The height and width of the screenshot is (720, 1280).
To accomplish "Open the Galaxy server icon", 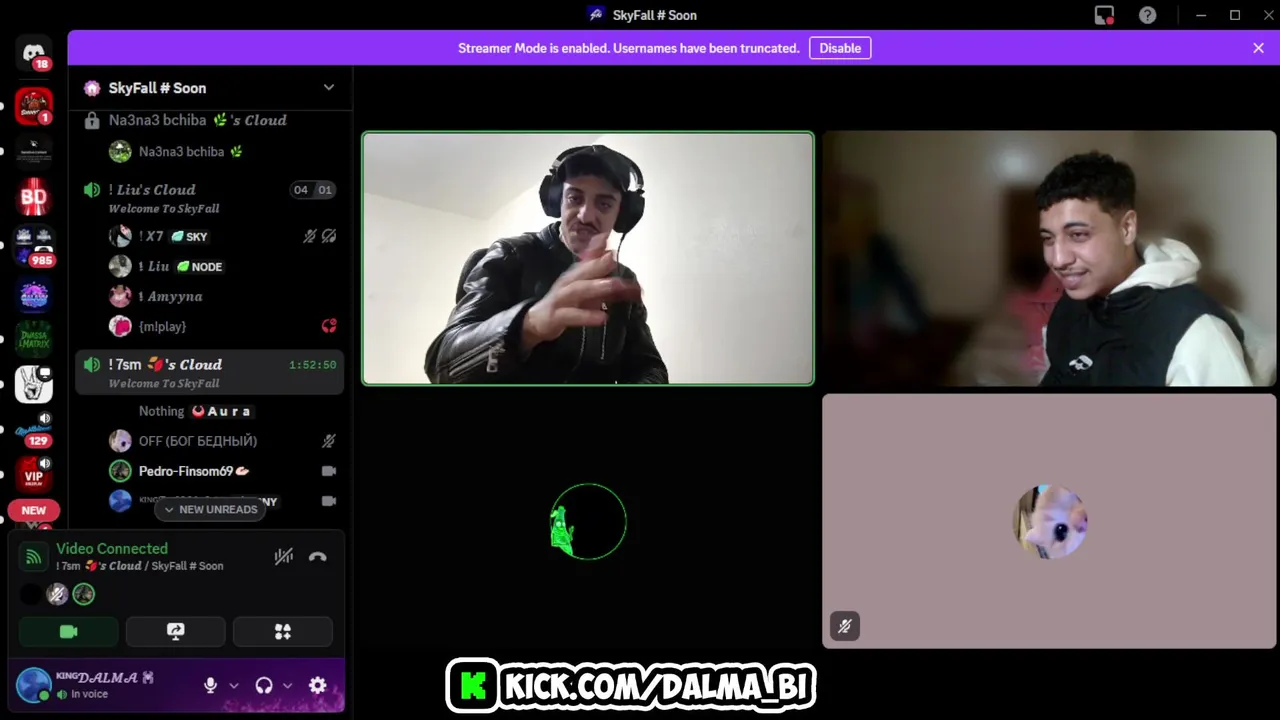I will 34,295.
